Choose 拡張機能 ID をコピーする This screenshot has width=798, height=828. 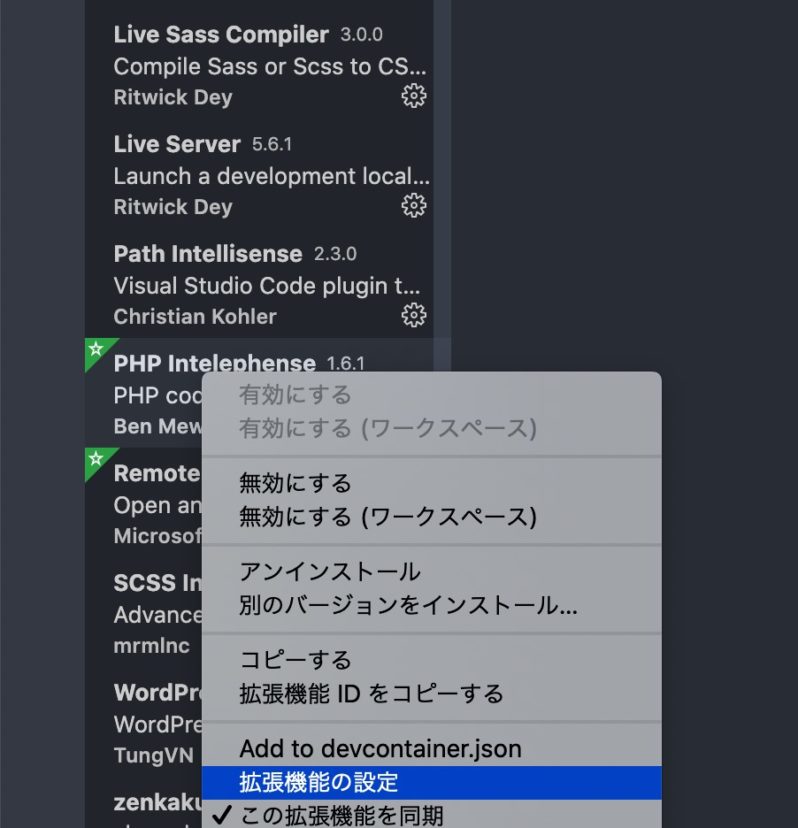(x=371, y=693)
